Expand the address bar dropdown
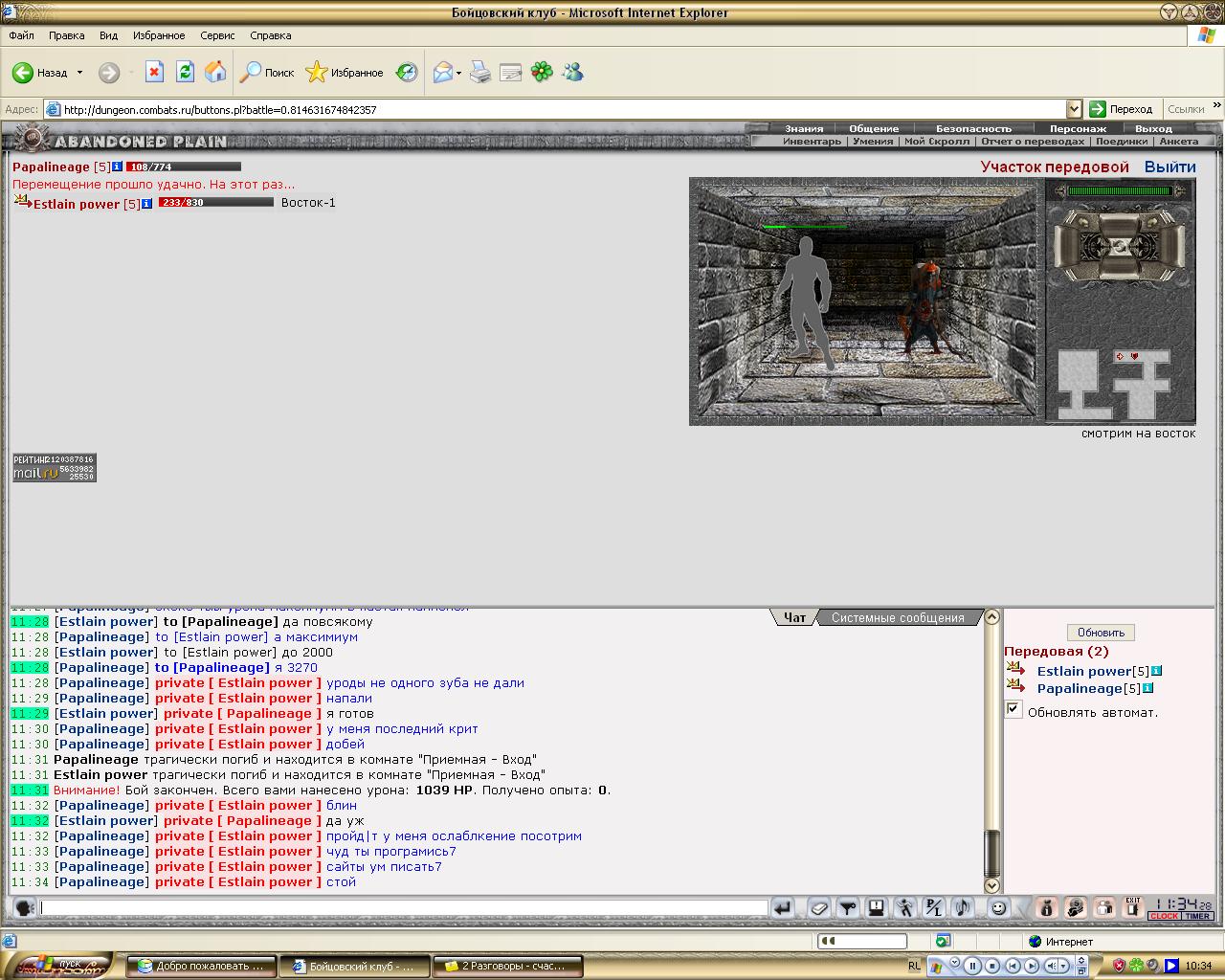This screenshot has width=1225, height=980. click(1074, 109)
